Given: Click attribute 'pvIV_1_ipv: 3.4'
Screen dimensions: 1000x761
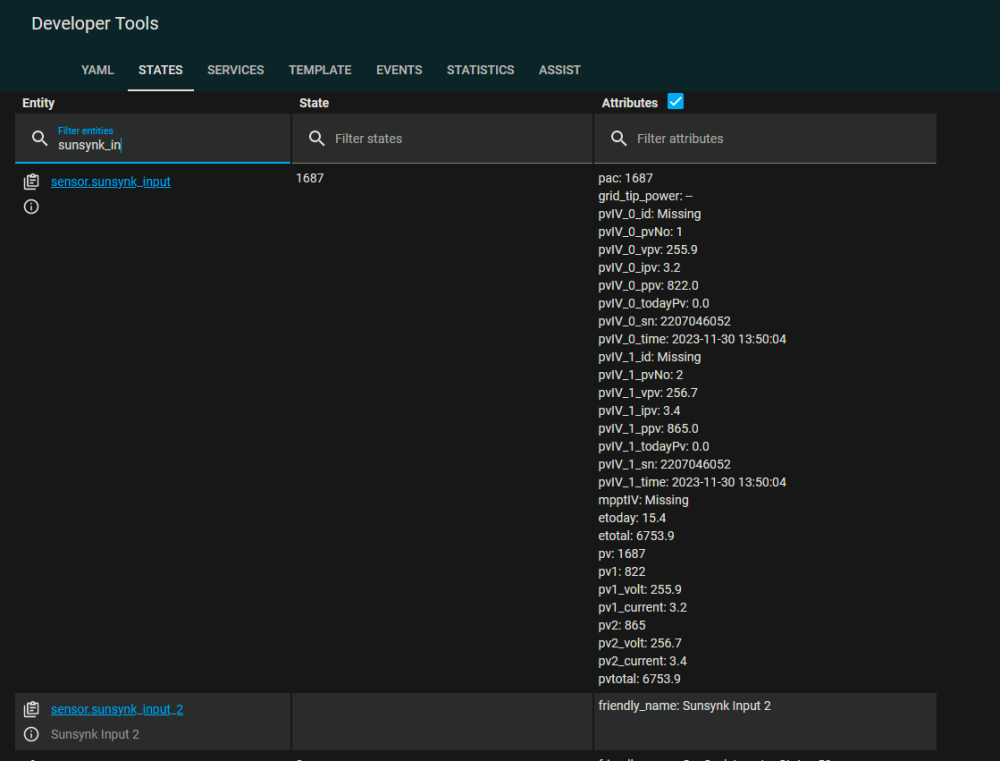Looking at the screenshot, I should [x=639, y=411].
